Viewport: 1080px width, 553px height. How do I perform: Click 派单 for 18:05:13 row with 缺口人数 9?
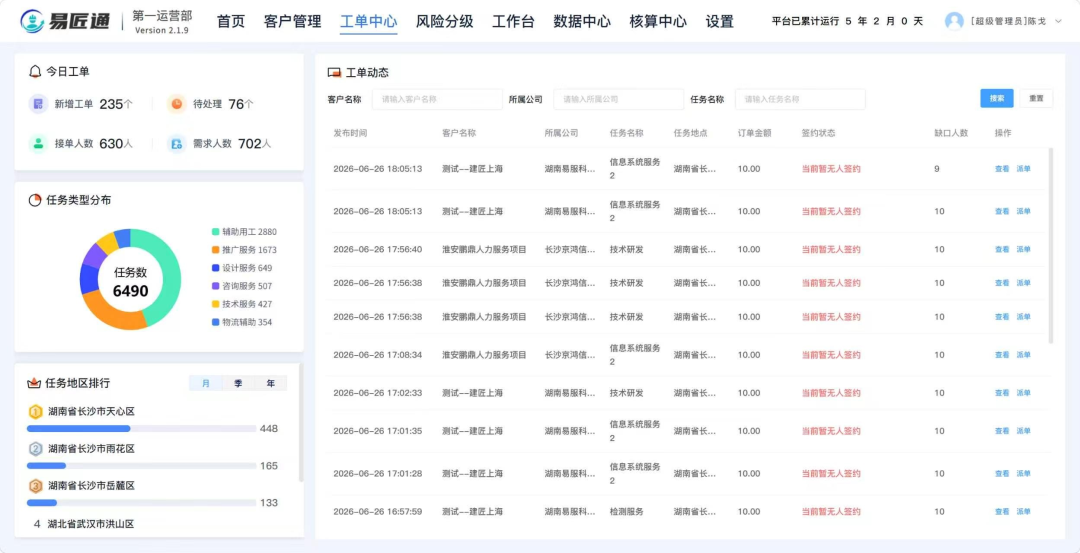(1024, 169)
